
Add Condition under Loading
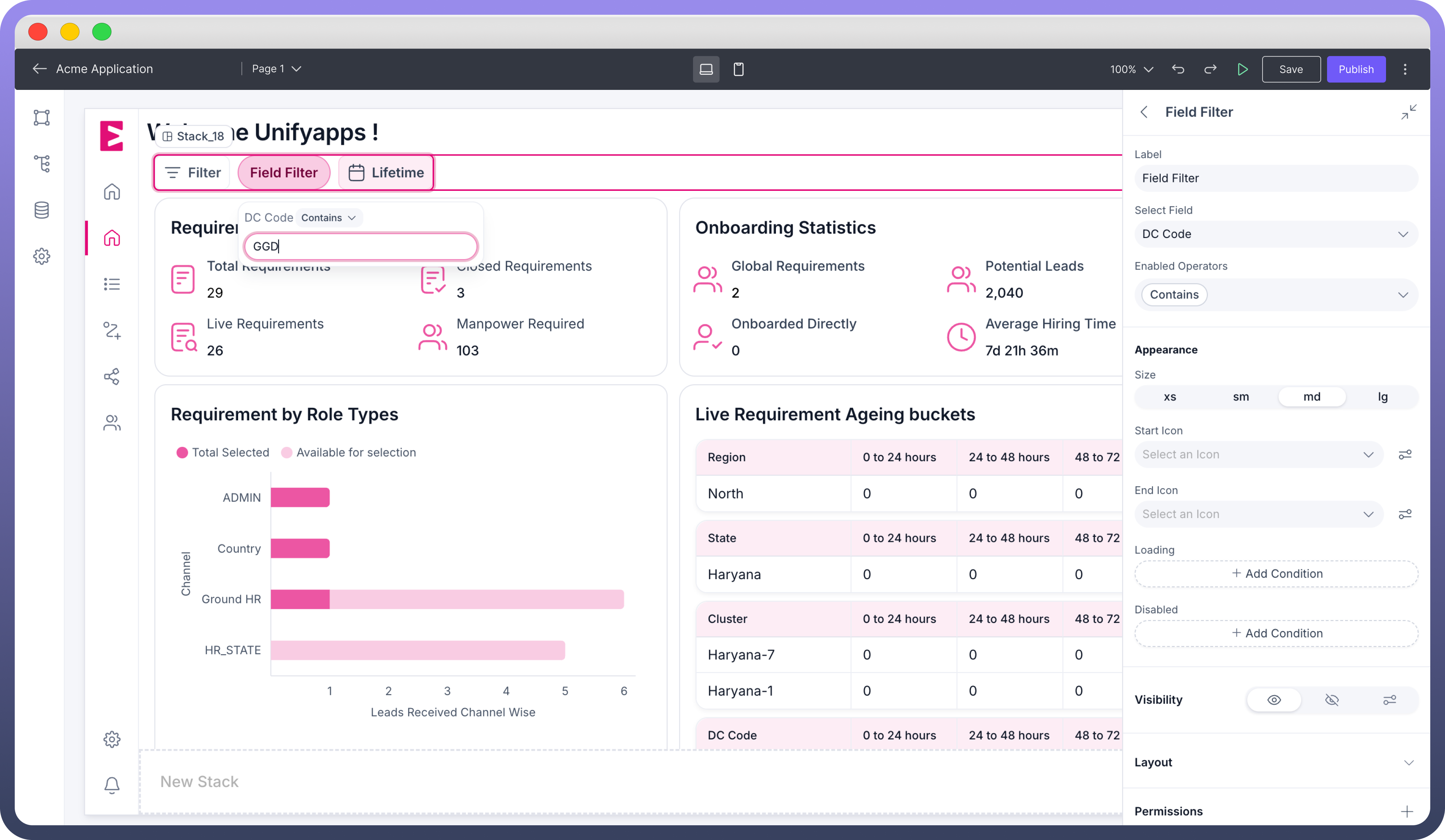coord(1277,574)
